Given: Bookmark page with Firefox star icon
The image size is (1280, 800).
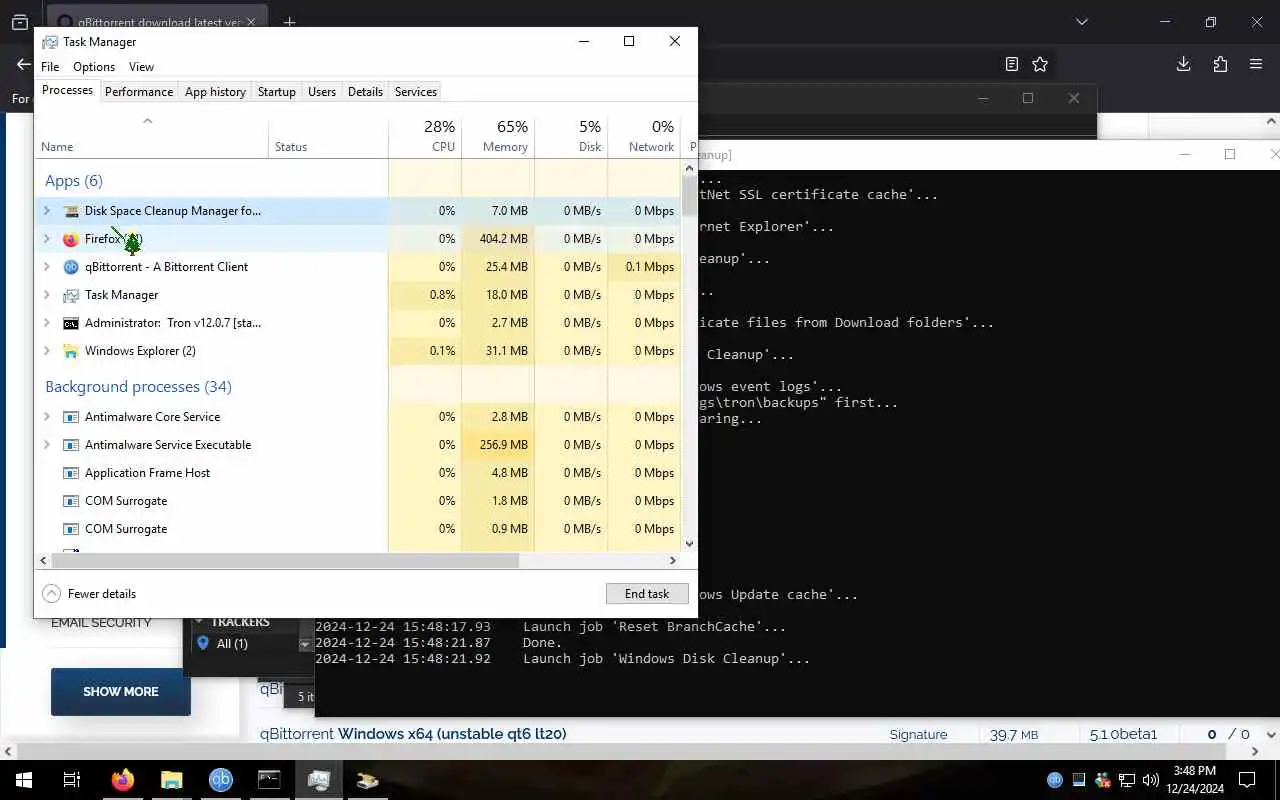Looking at the screenshot, I should (1040, 64).
